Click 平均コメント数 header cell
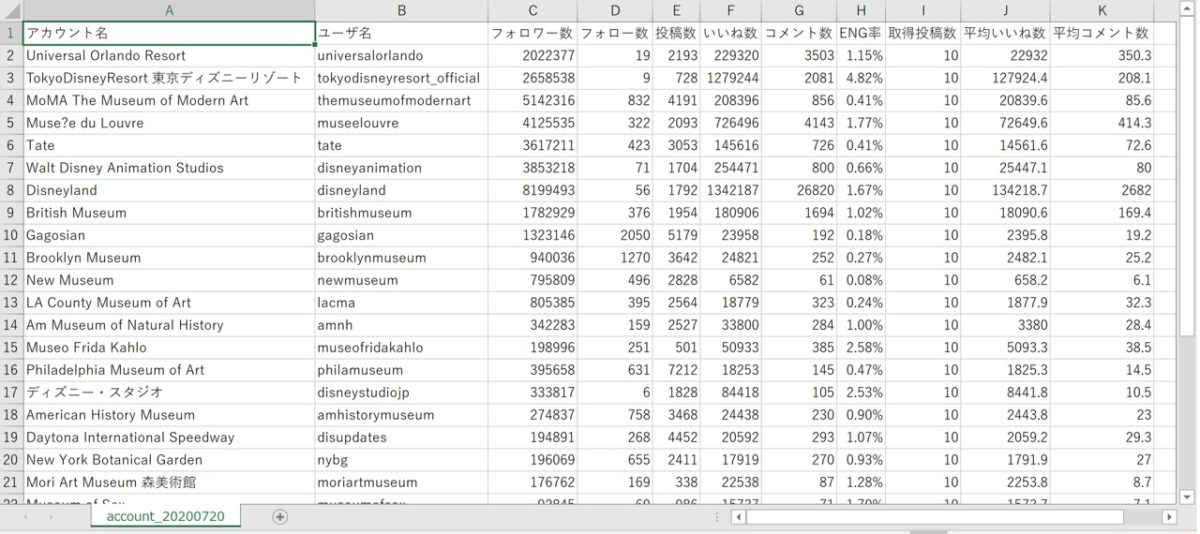The image size is (1200, 534). (x=1102, y=33)
